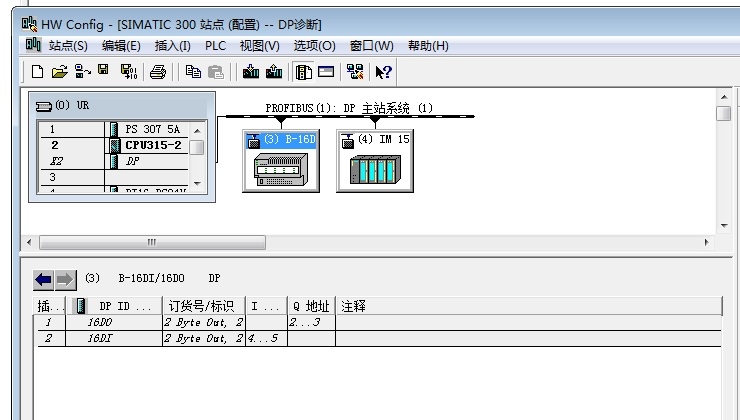Open the 窗口(W) menu
Image resolution: width=740 pixels, height=420 pixels.
371,46
